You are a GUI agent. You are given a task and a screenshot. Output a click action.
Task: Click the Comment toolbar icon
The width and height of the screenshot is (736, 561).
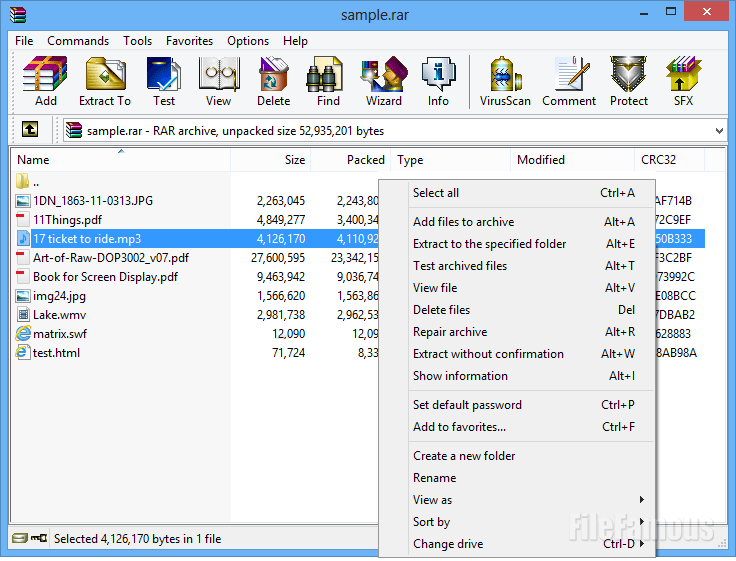[571, 74]
